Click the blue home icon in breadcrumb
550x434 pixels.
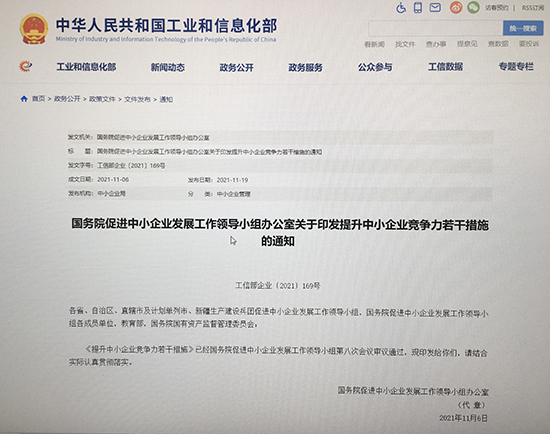click(x=24, y=99)
